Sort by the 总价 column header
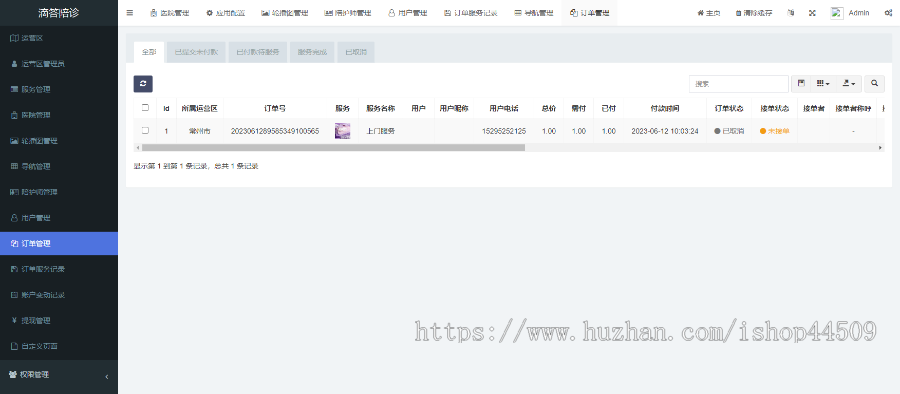This screenshot has width=900, height=394. [x=549, y=108]
